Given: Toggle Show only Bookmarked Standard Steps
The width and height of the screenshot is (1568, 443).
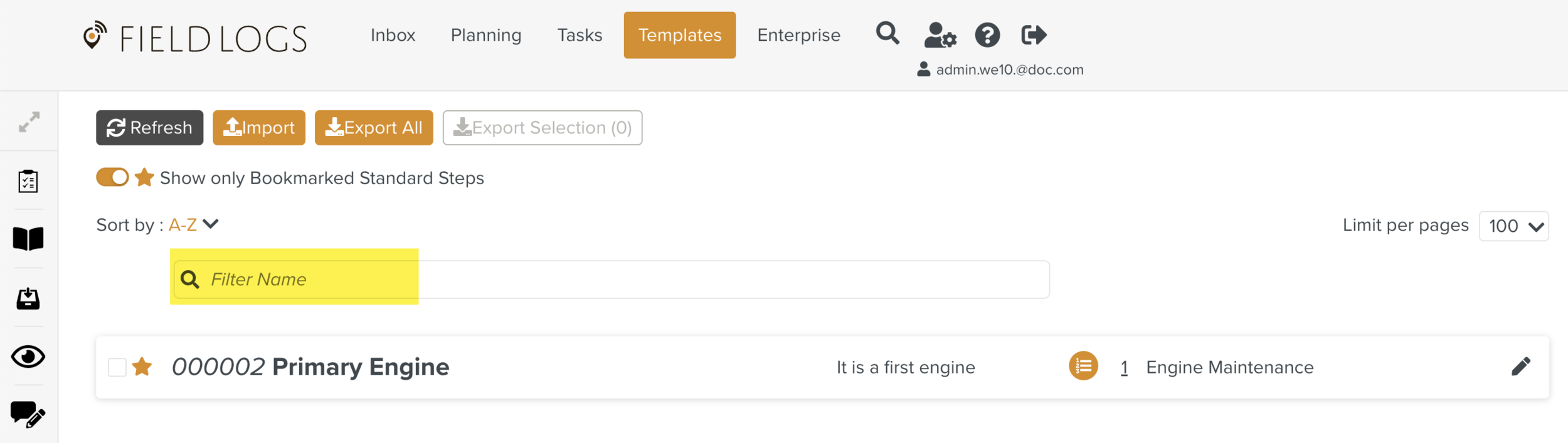Looking at the screenshot, I should pyautogui.click(x=112, y=177).
